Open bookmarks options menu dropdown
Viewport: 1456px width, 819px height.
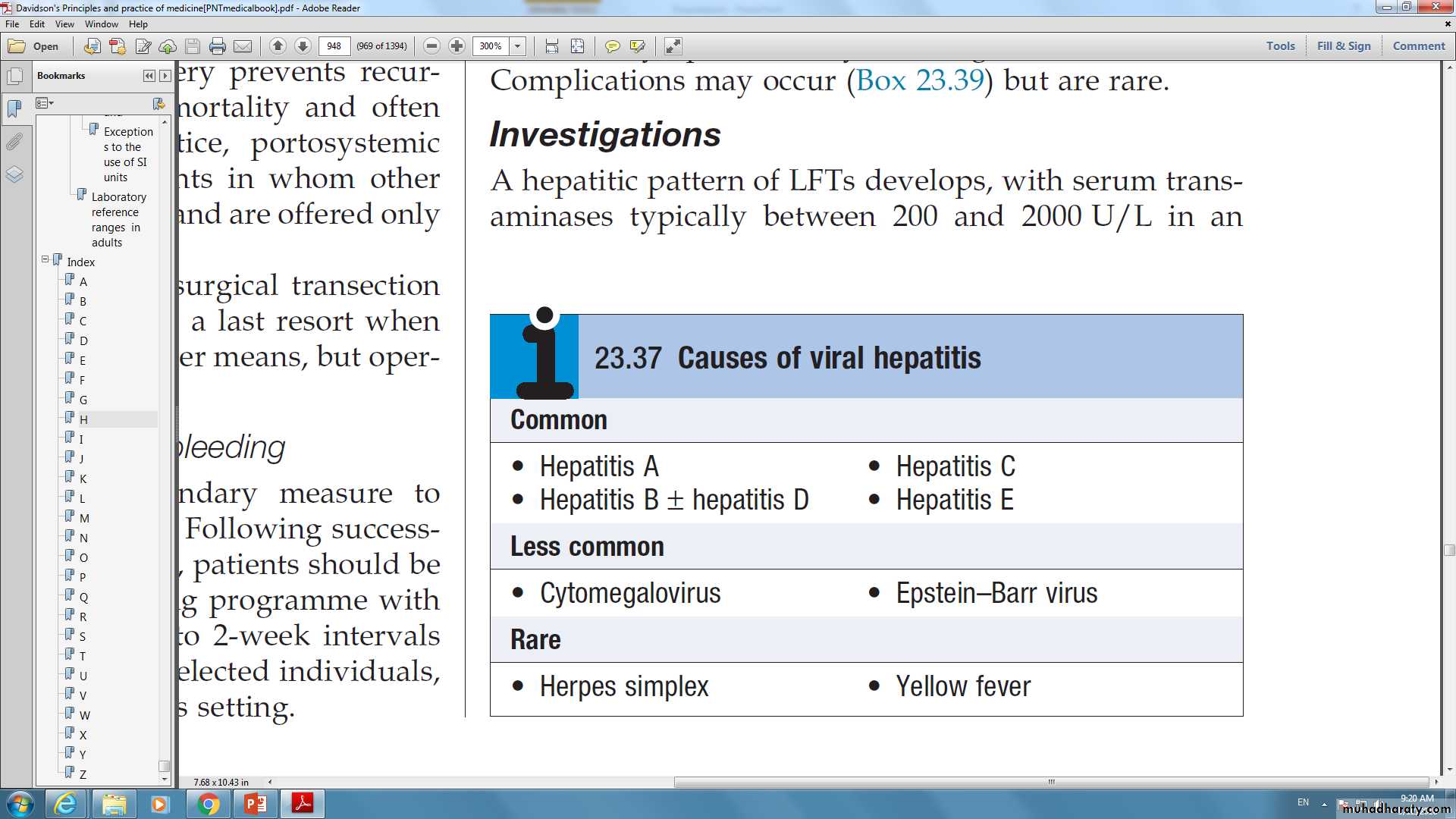coord(45,103)
